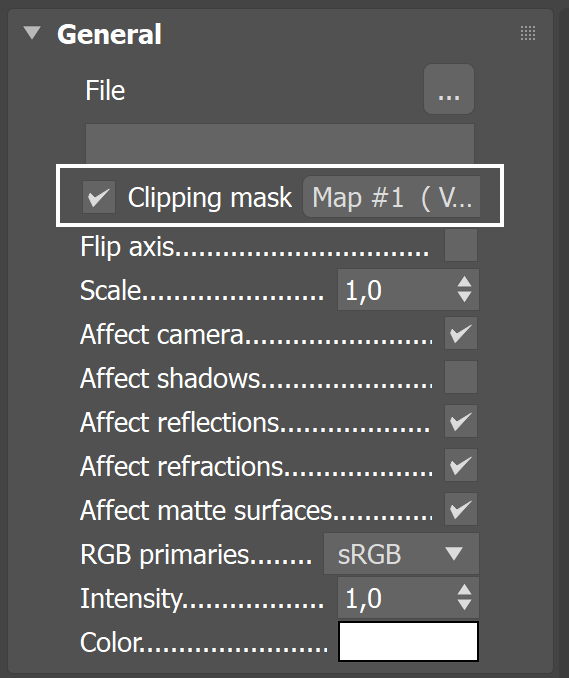Disable the Affect camera checkbox
Screen dimensions: 569x678
point(461,333)
